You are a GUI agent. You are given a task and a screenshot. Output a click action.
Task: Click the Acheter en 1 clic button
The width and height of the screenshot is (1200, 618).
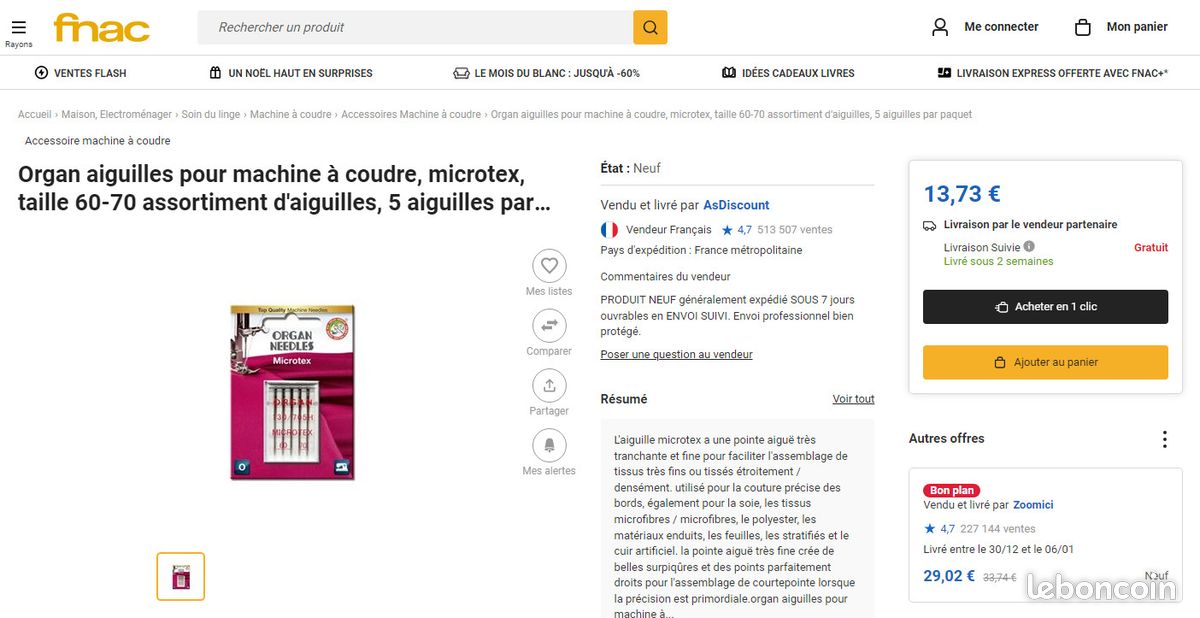(1045, 307)
